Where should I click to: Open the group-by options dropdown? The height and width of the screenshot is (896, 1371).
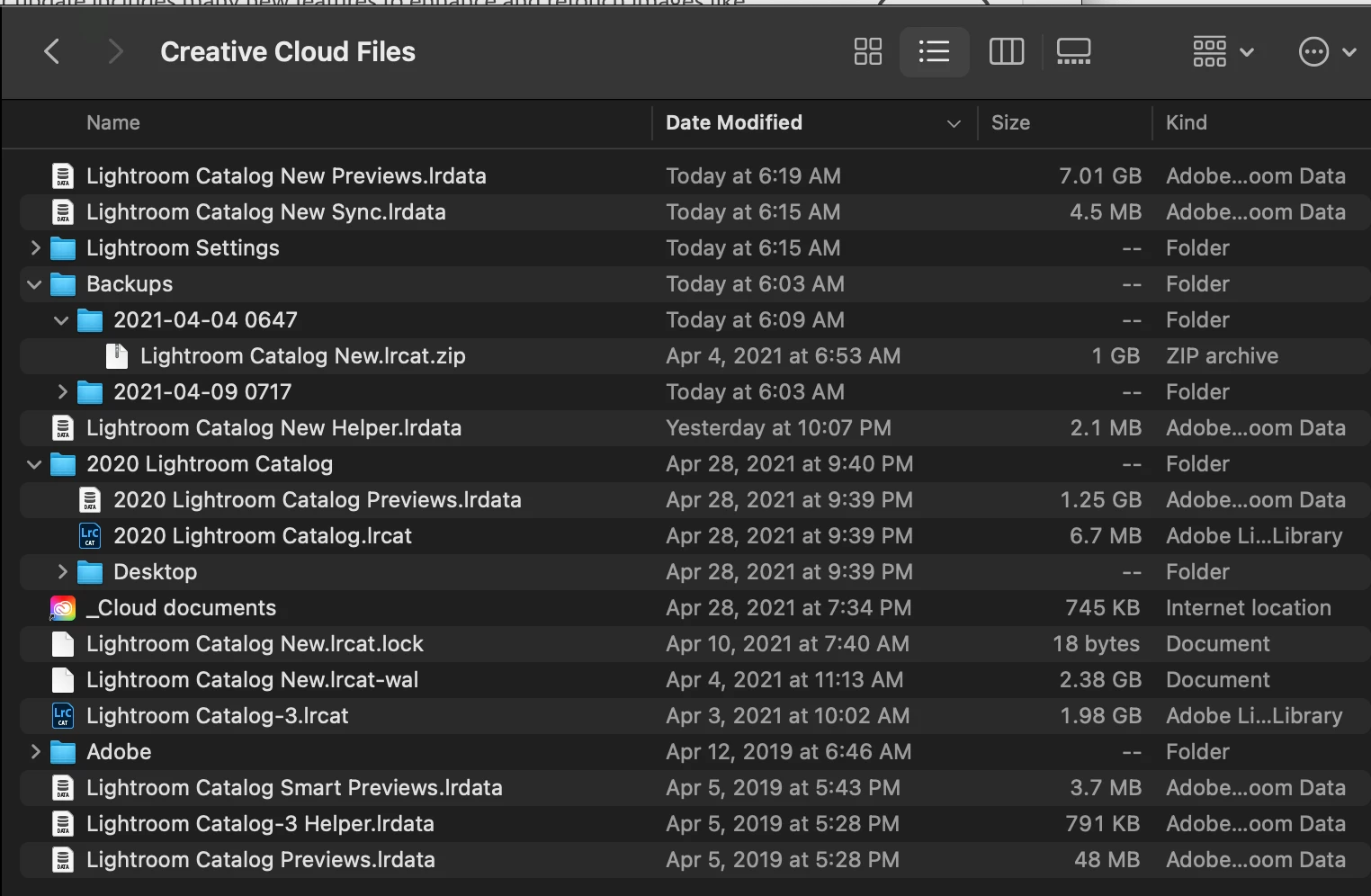pos(1223,52)
